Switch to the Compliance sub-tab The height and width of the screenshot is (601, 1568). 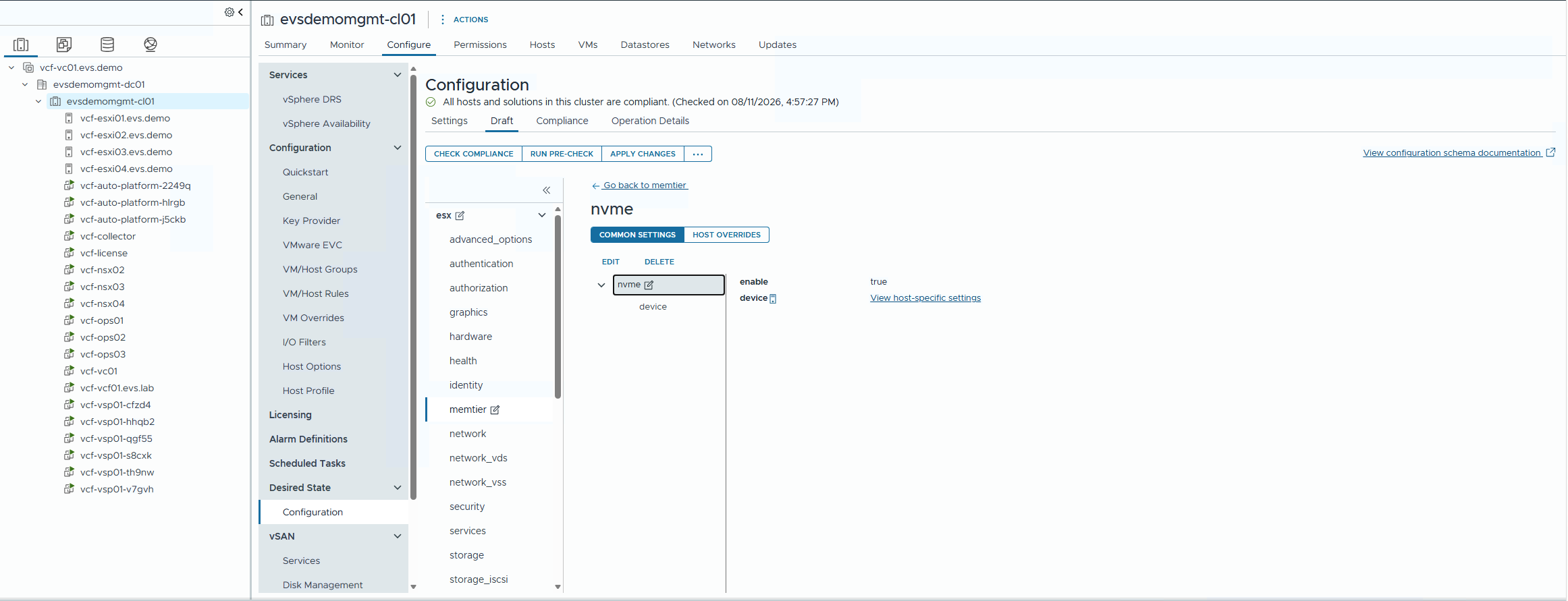[x=562, y=121]
